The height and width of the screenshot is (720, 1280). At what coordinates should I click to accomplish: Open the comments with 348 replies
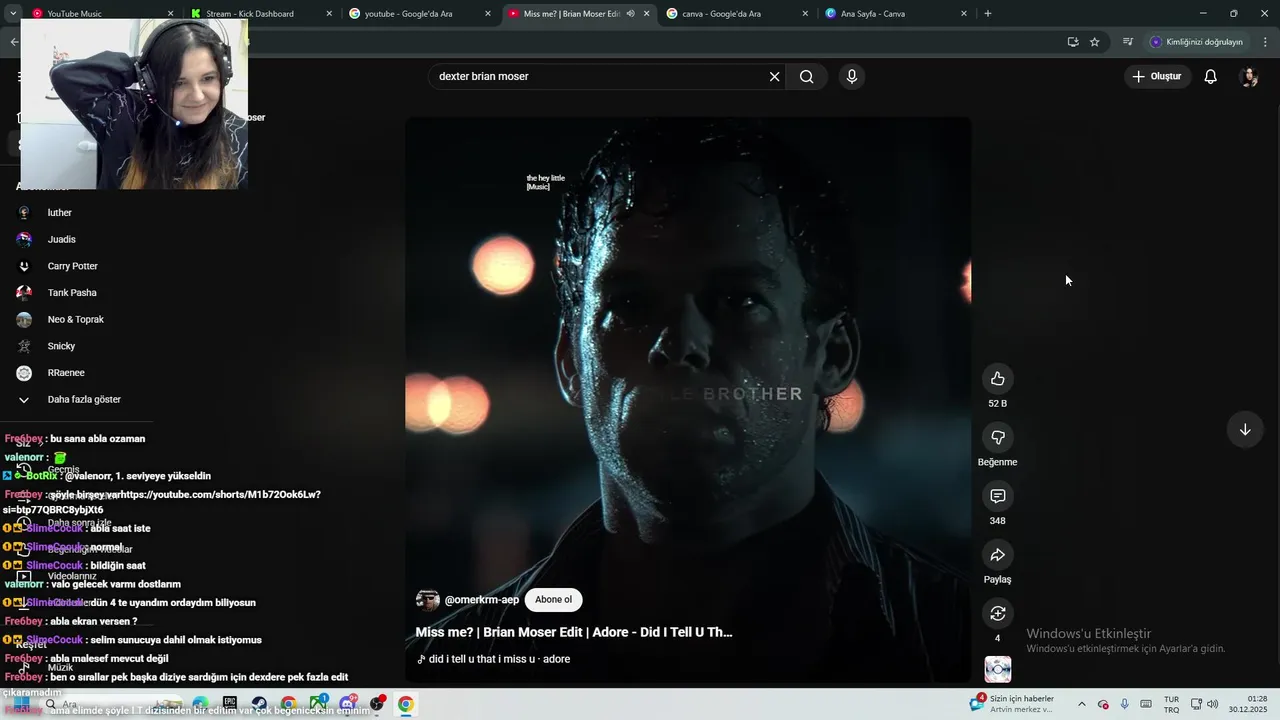click(x=997, y=496)
